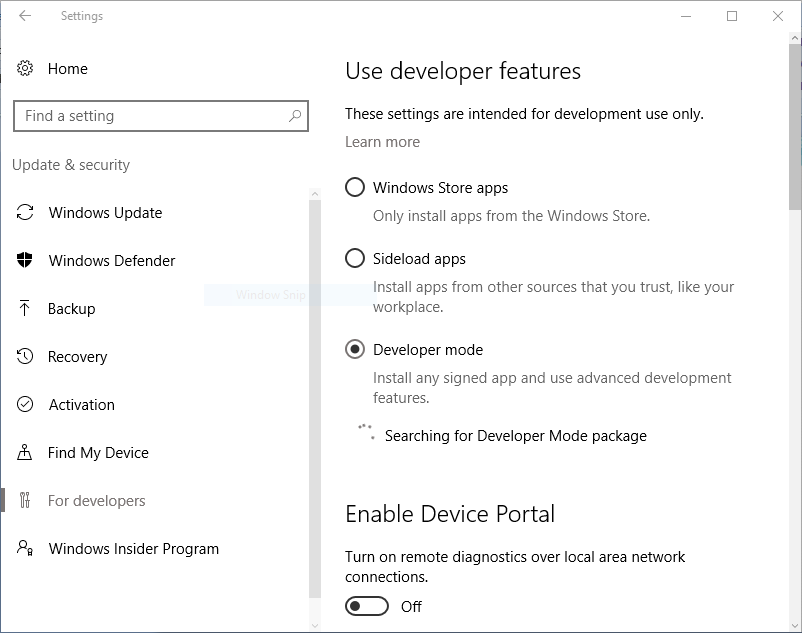Click the 'Update & security' label
The image size is (802, 633).
click(x=71, y=165)
